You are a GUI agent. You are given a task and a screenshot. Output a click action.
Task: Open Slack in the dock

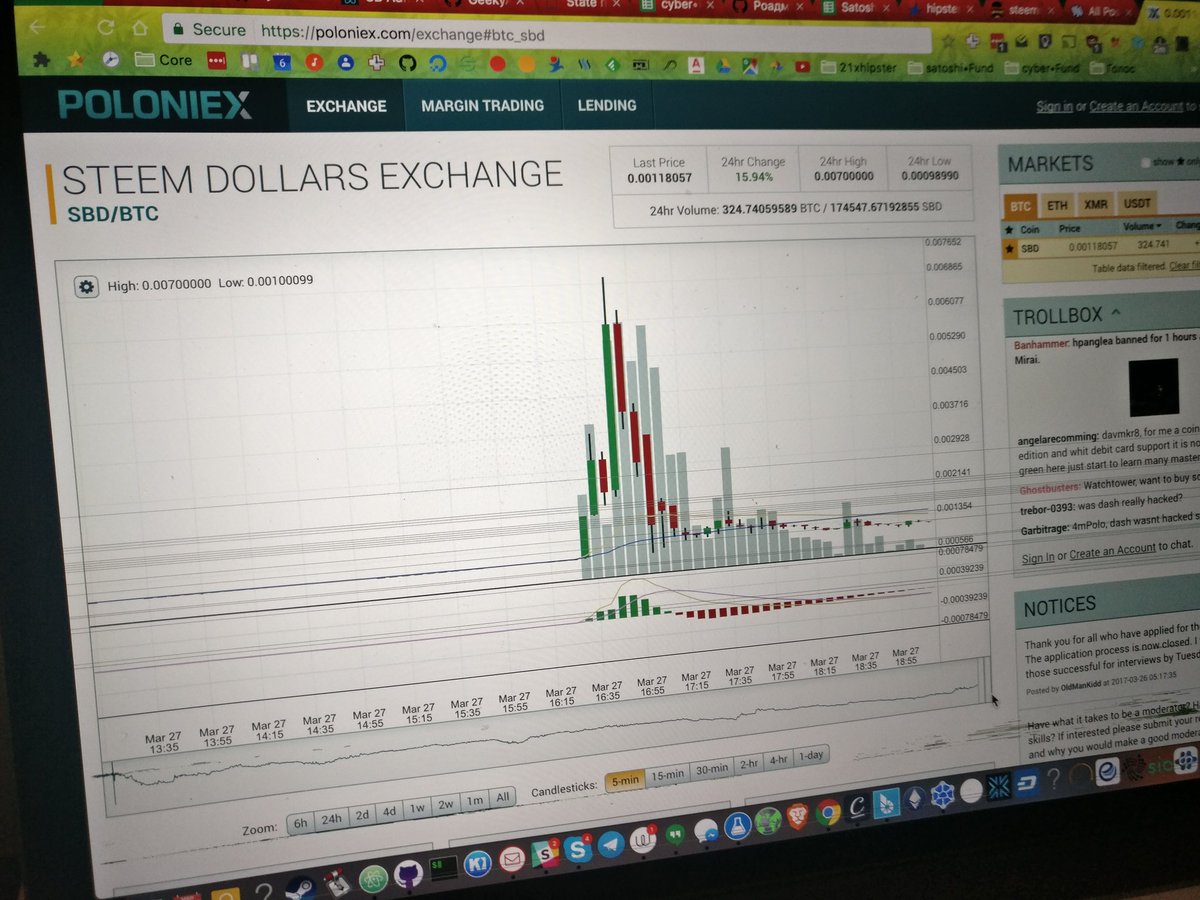click(545, 853)
